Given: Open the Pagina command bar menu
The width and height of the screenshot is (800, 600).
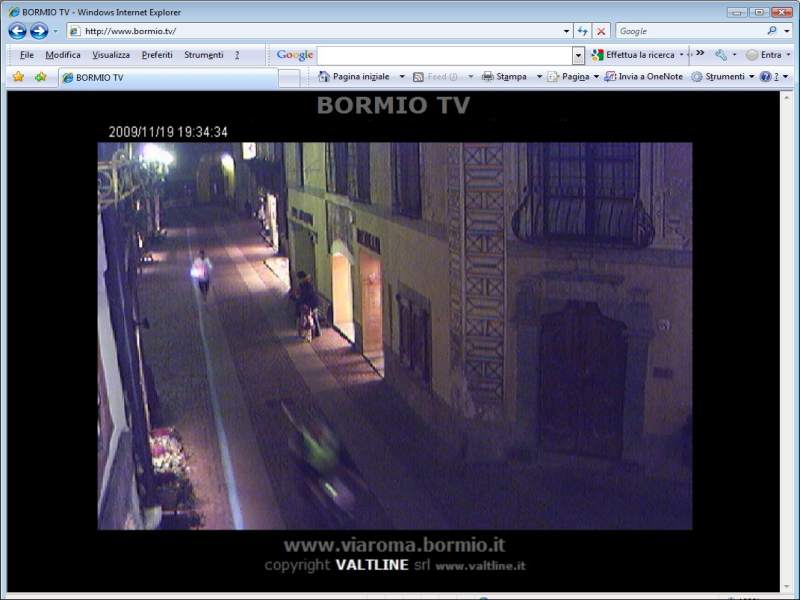Looking at the screenshot, I should [x=573, y=77].
